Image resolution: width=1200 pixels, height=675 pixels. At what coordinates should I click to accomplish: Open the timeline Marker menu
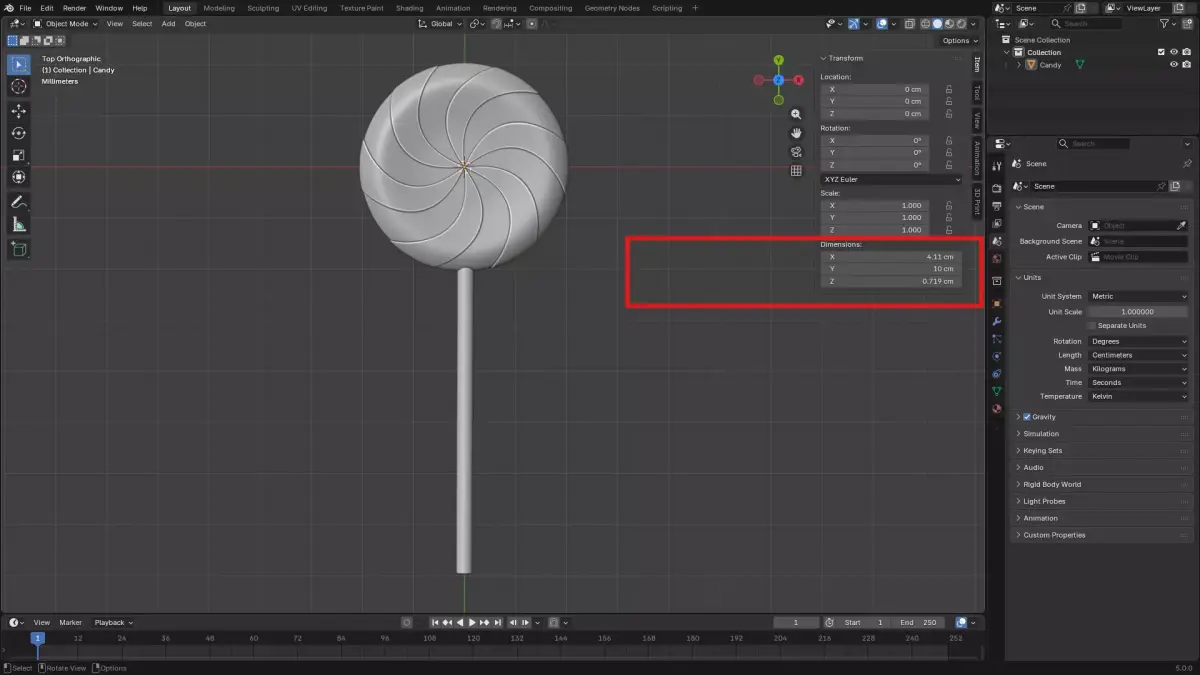(70, 622)
